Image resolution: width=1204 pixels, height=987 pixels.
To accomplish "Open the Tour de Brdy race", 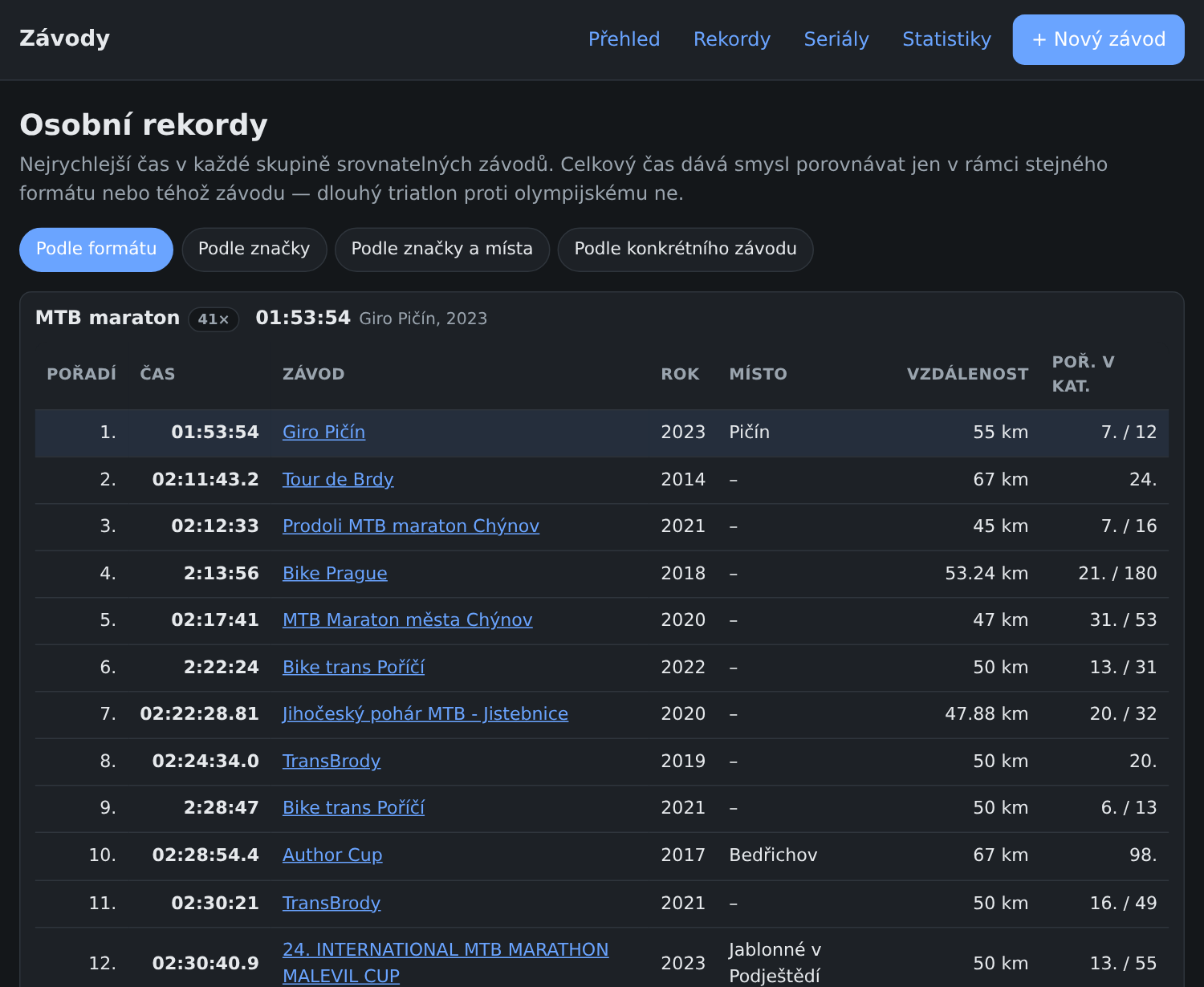I will [x=338, y=480].
